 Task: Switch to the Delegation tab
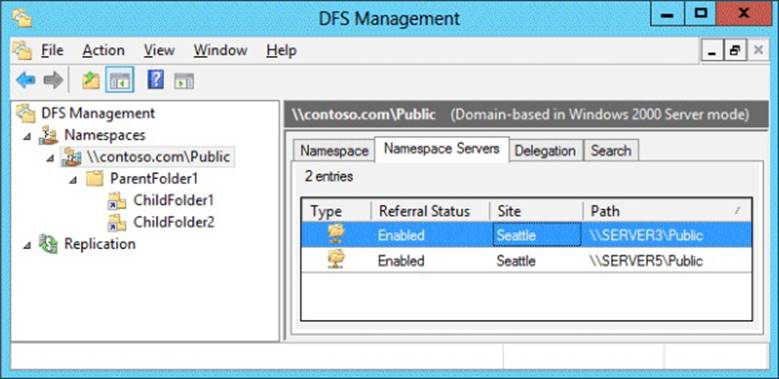545,151
